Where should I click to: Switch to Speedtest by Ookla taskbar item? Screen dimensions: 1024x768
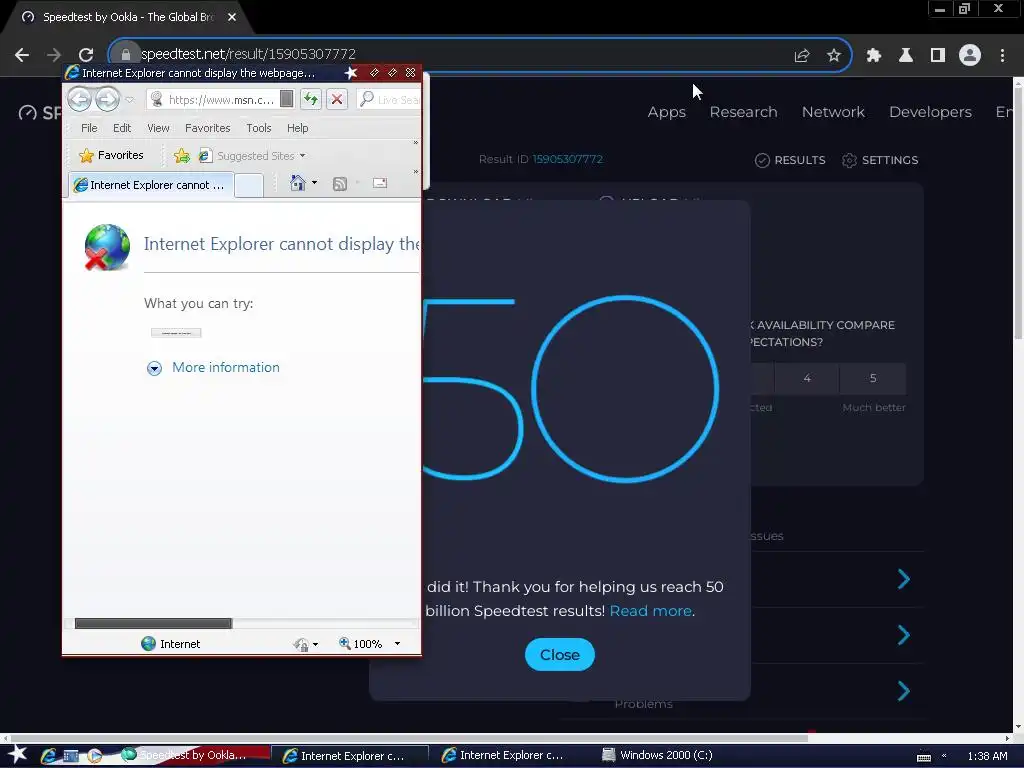[x=195, y=755]
